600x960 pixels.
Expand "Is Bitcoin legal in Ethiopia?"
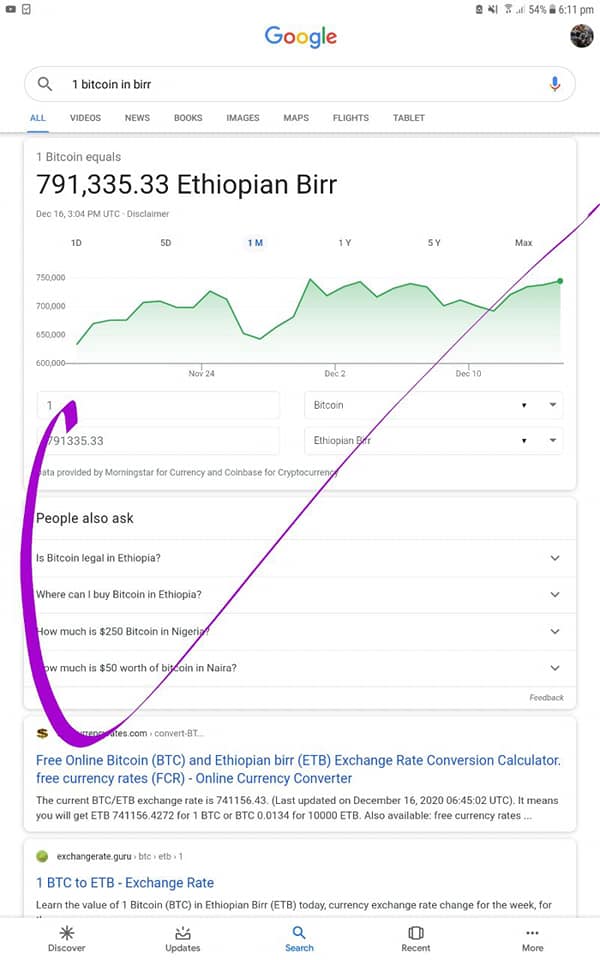[300, 558]
